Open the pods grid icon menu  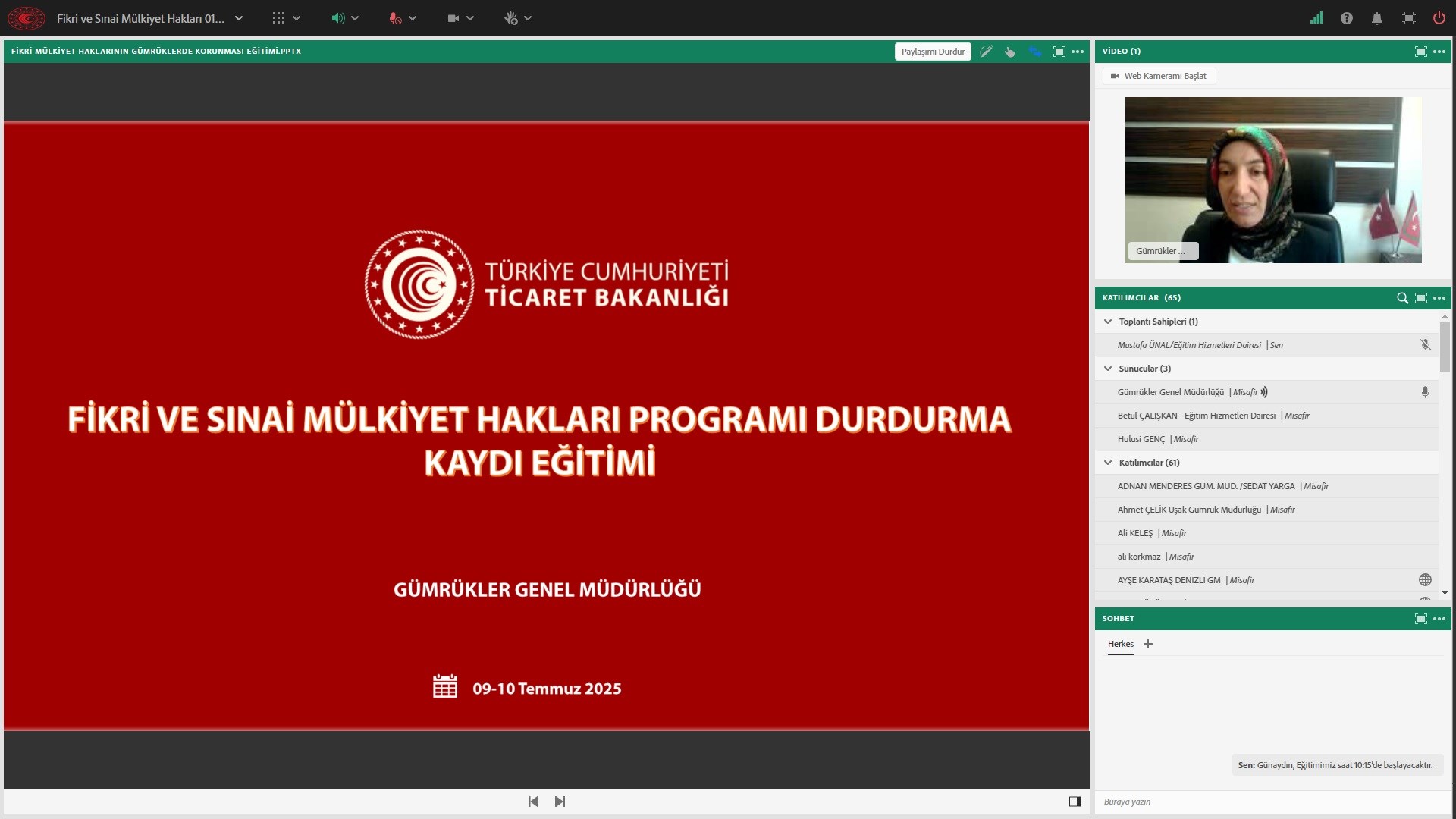(278, 18)
